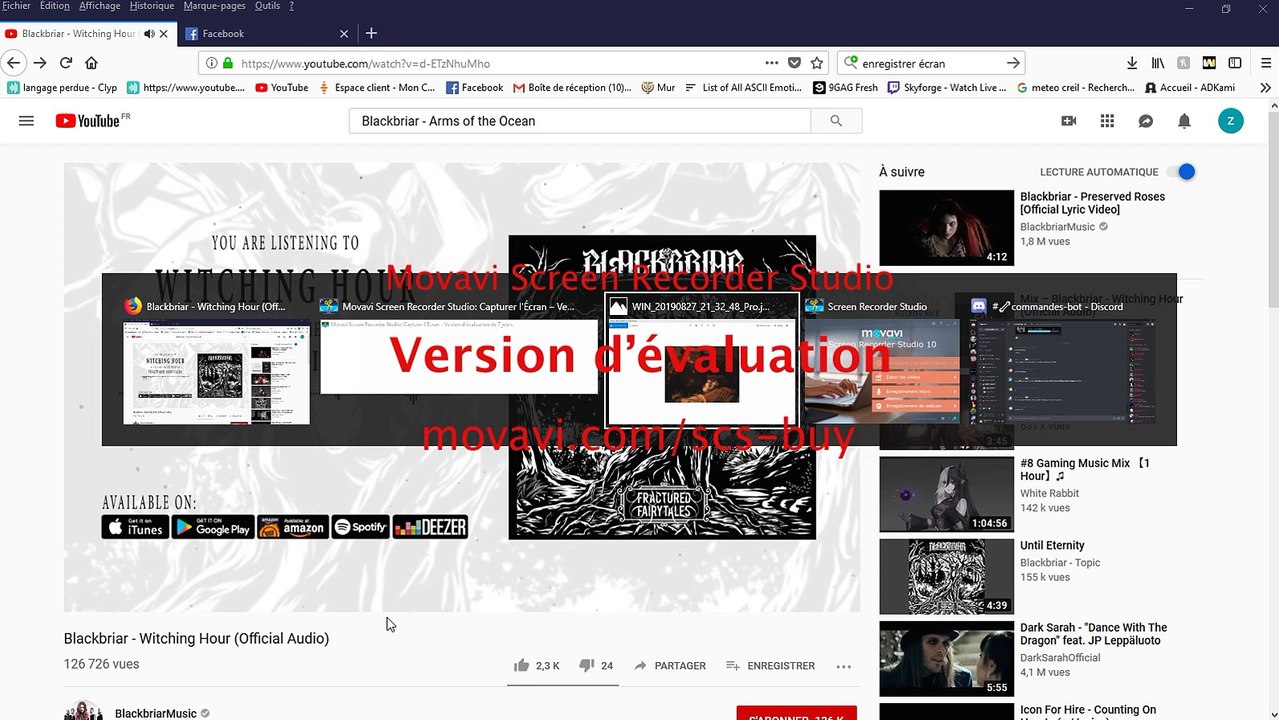Screen dimensions: 1279x720
Task: Open the Historique menu
Action: tap(152, 6)
